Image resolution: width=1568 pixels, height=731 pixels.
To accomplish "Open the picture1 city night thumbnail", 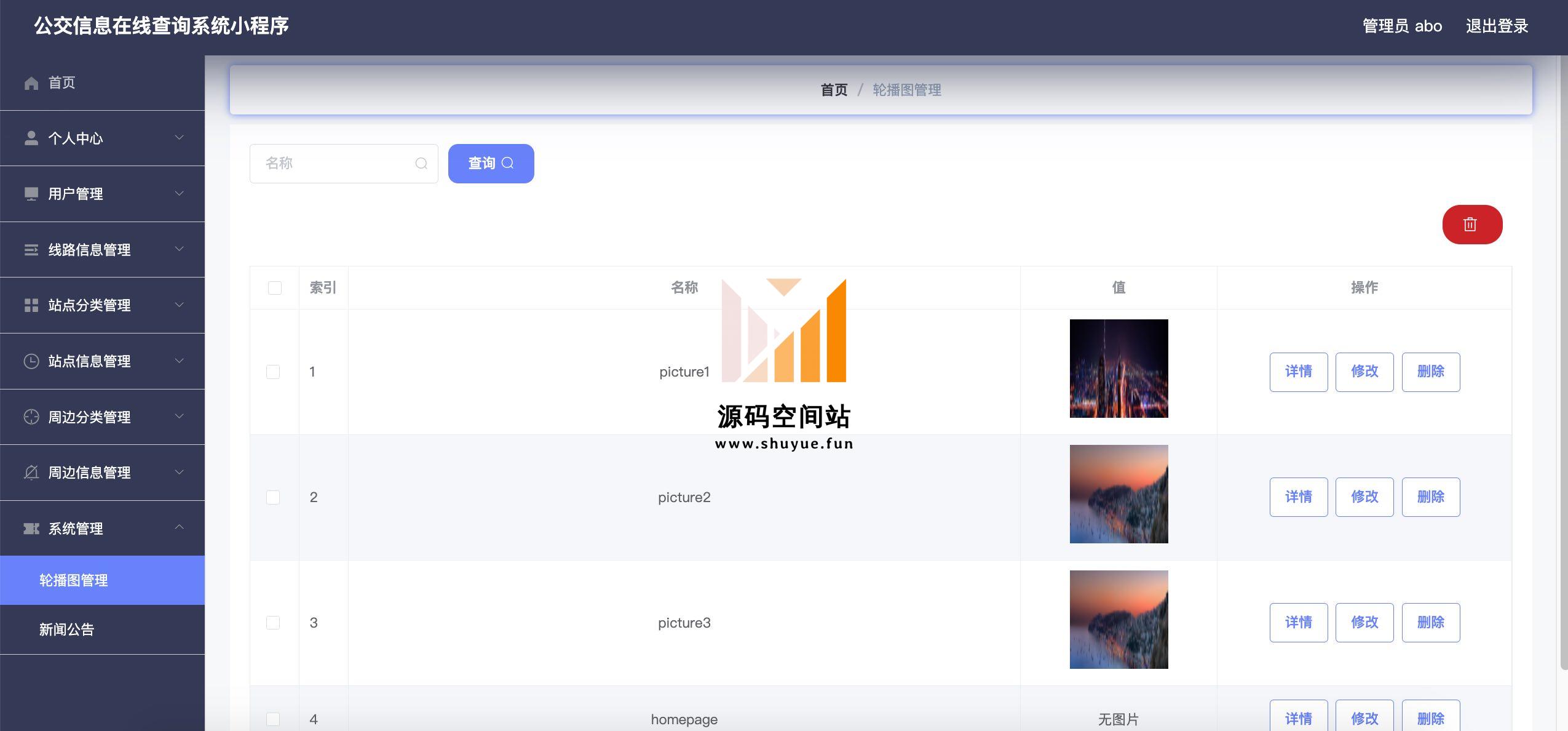I will coord(1119,369).
